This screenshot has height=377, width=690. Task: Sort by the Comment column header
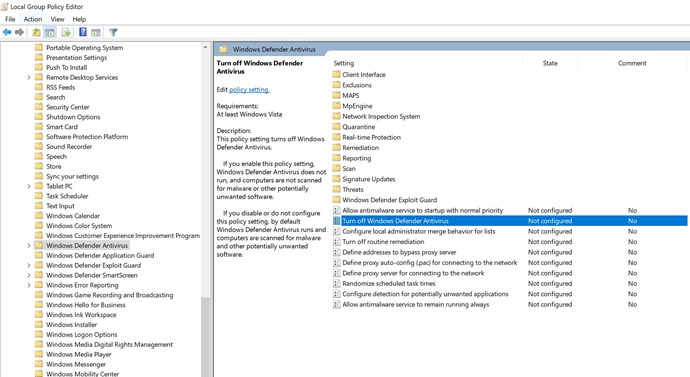632,63
